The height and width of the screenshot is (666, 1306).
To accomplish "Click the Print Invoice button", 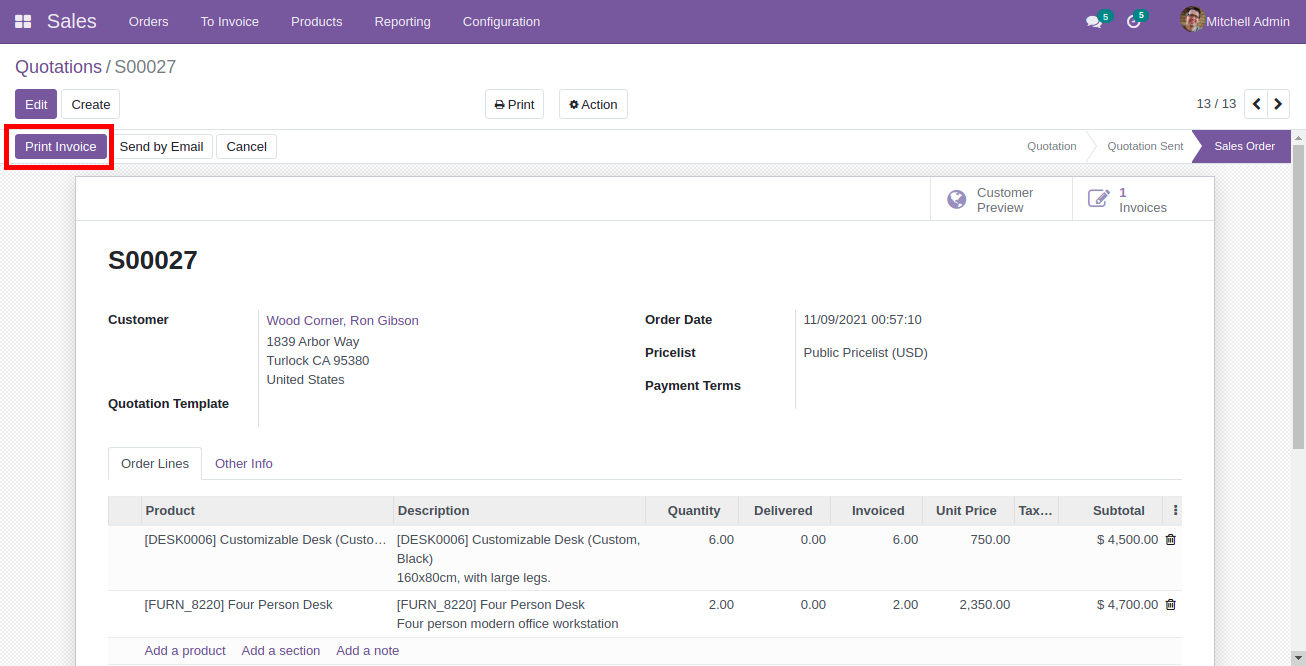I will (61, 146).
